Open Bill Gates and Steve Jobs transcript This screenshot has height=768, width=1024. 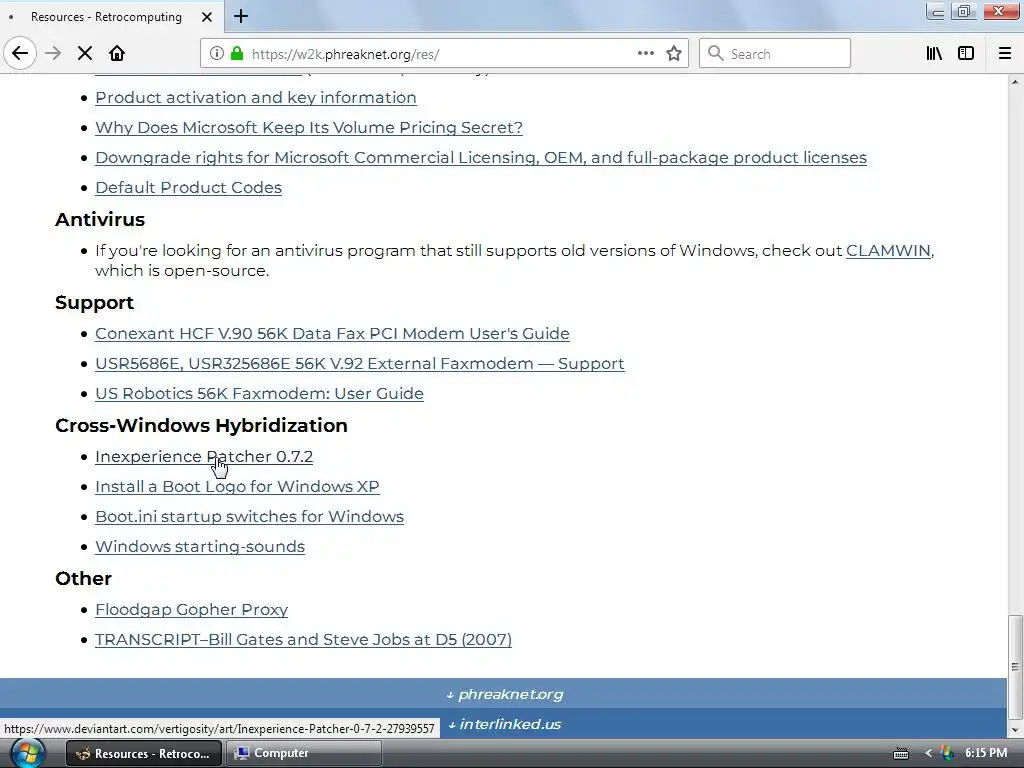(x=303, y=639)
